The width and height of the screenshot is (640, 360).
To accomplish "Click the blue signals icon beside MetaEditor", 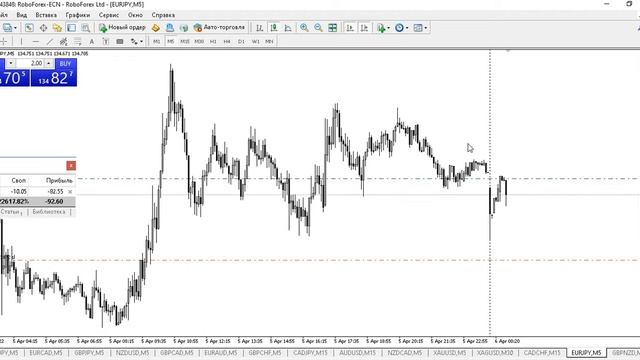I will click(x=170, y=28).
